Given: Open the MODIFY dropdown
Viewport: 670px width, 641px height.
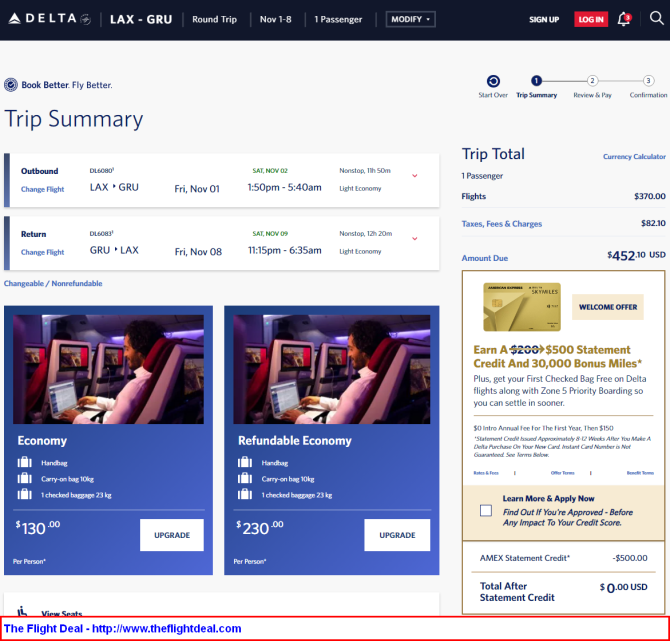Looking at the screenshot, I should 411,19.
